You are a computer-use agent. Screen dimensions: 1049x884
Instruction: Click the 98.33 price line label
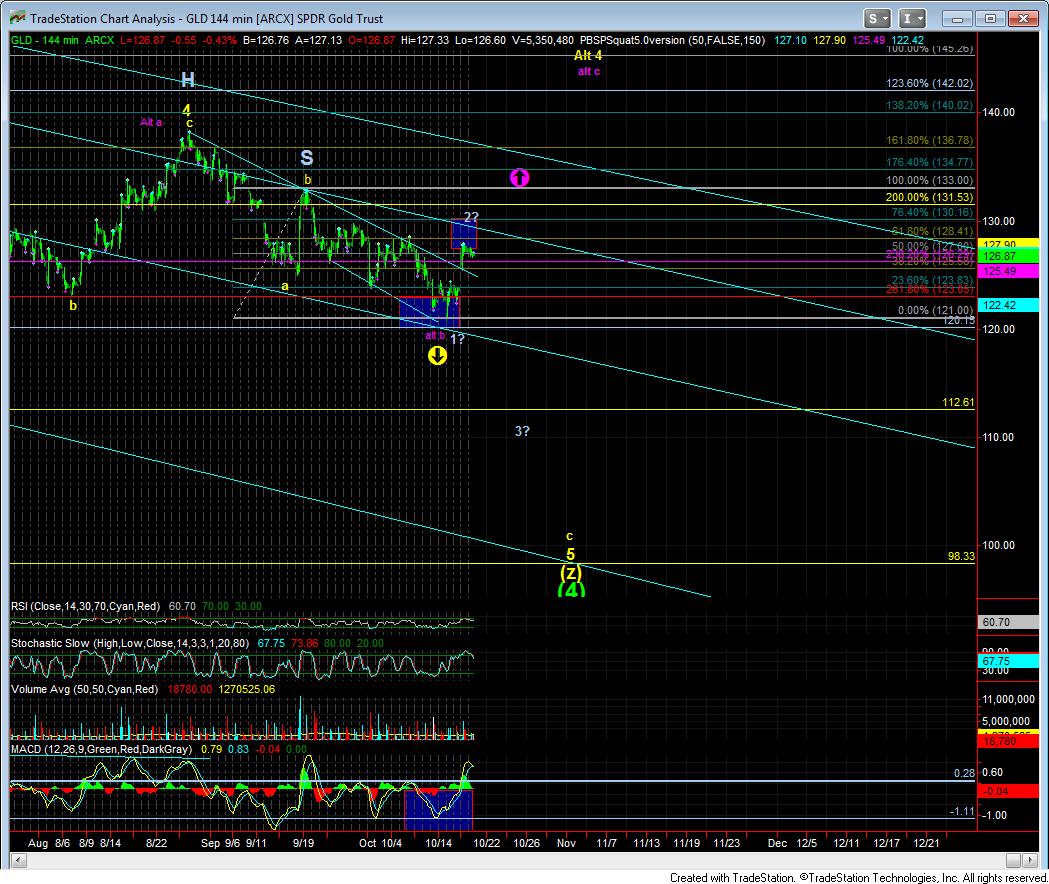pyautogui.click(x=961, y=556)
